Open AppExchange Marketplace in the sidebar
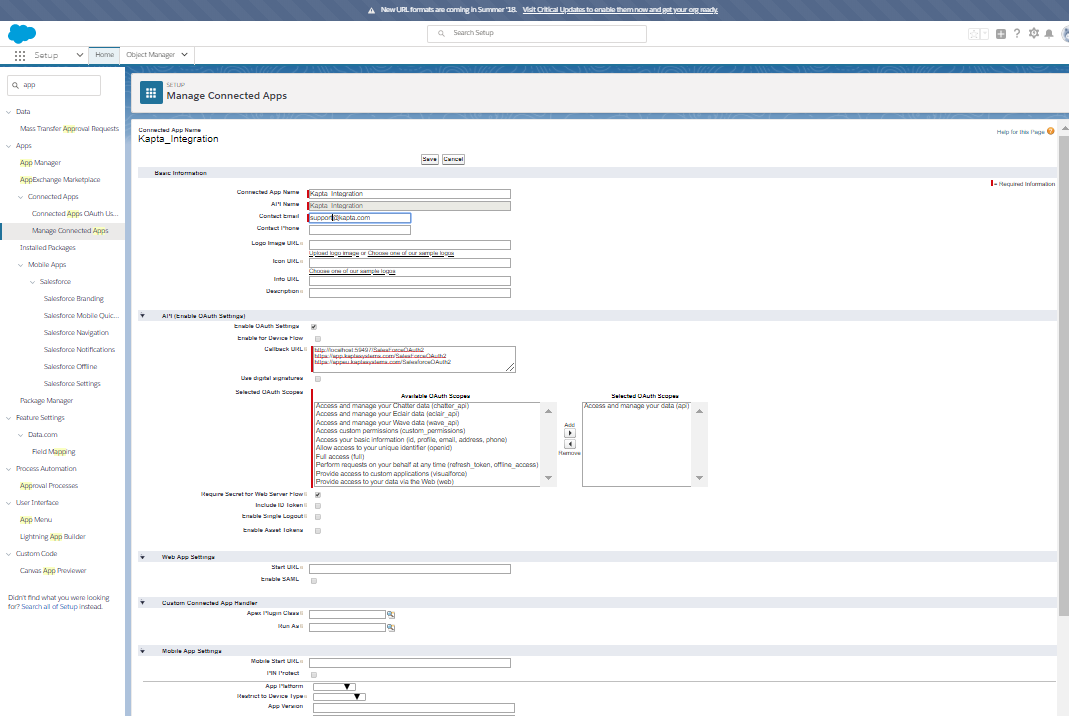 [x=60, y=180]
